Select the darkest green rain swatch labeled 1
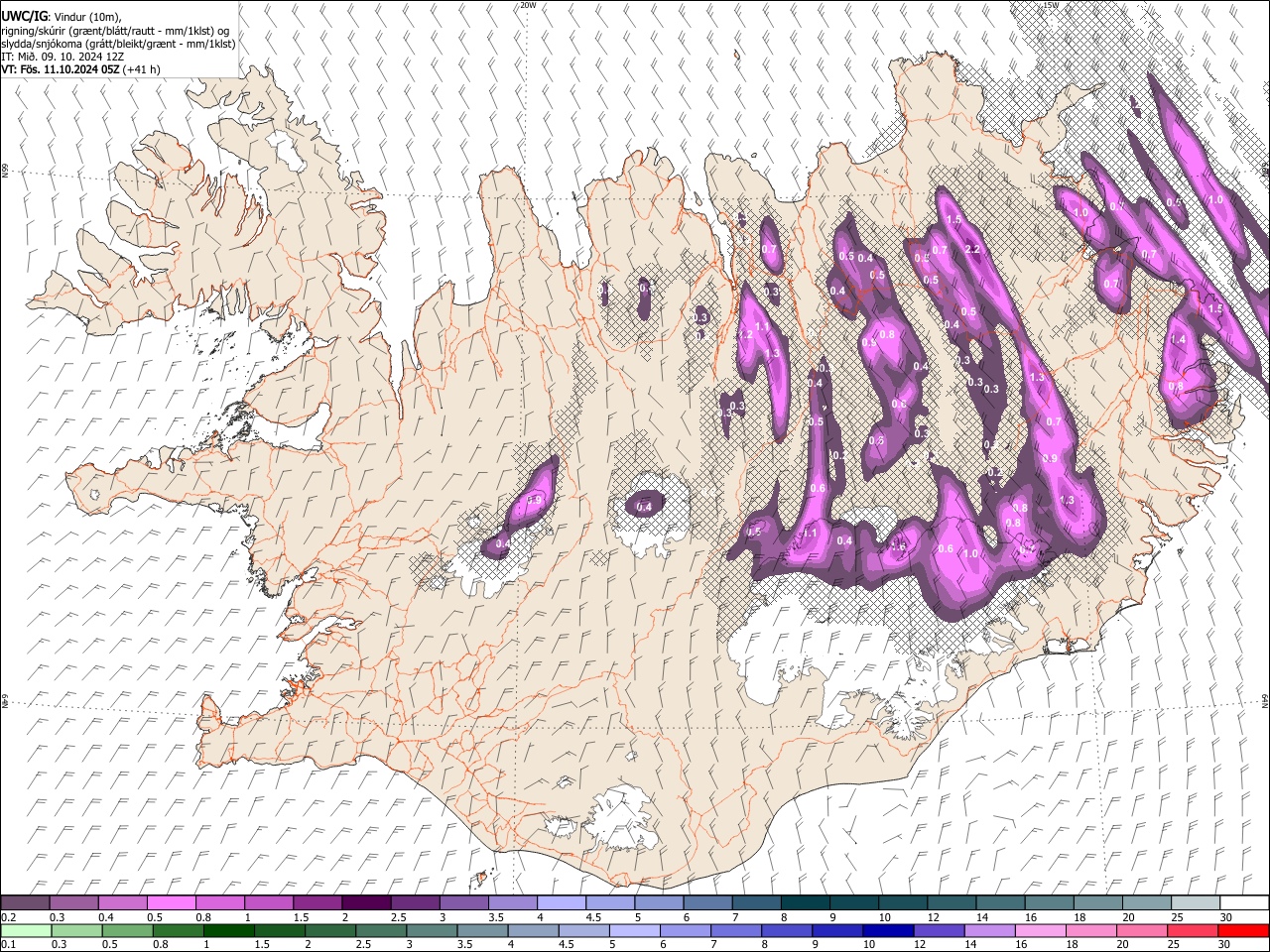This screenshot has height=952, width=1270. pos(228,930)
